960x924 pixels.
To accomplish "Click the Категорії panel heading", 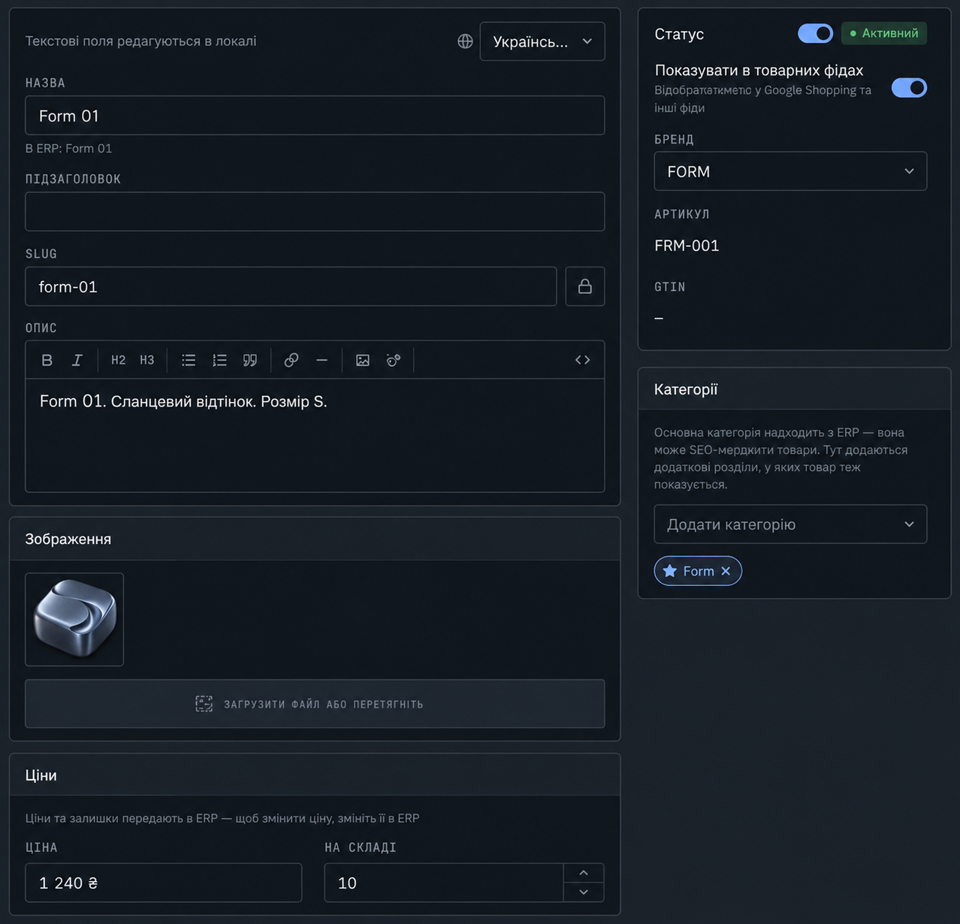I will [x=686, y=389].
